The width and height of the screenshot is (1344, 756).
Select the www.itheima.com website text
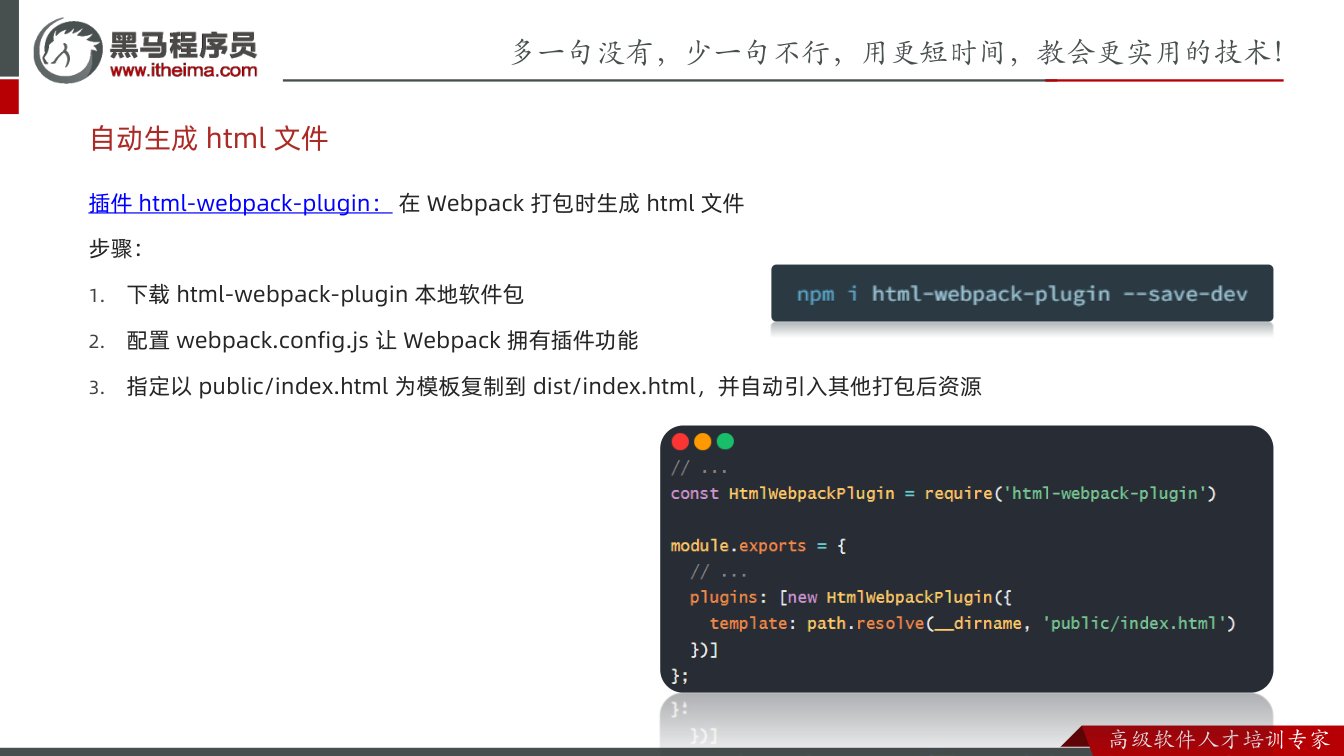pos(184,70)
